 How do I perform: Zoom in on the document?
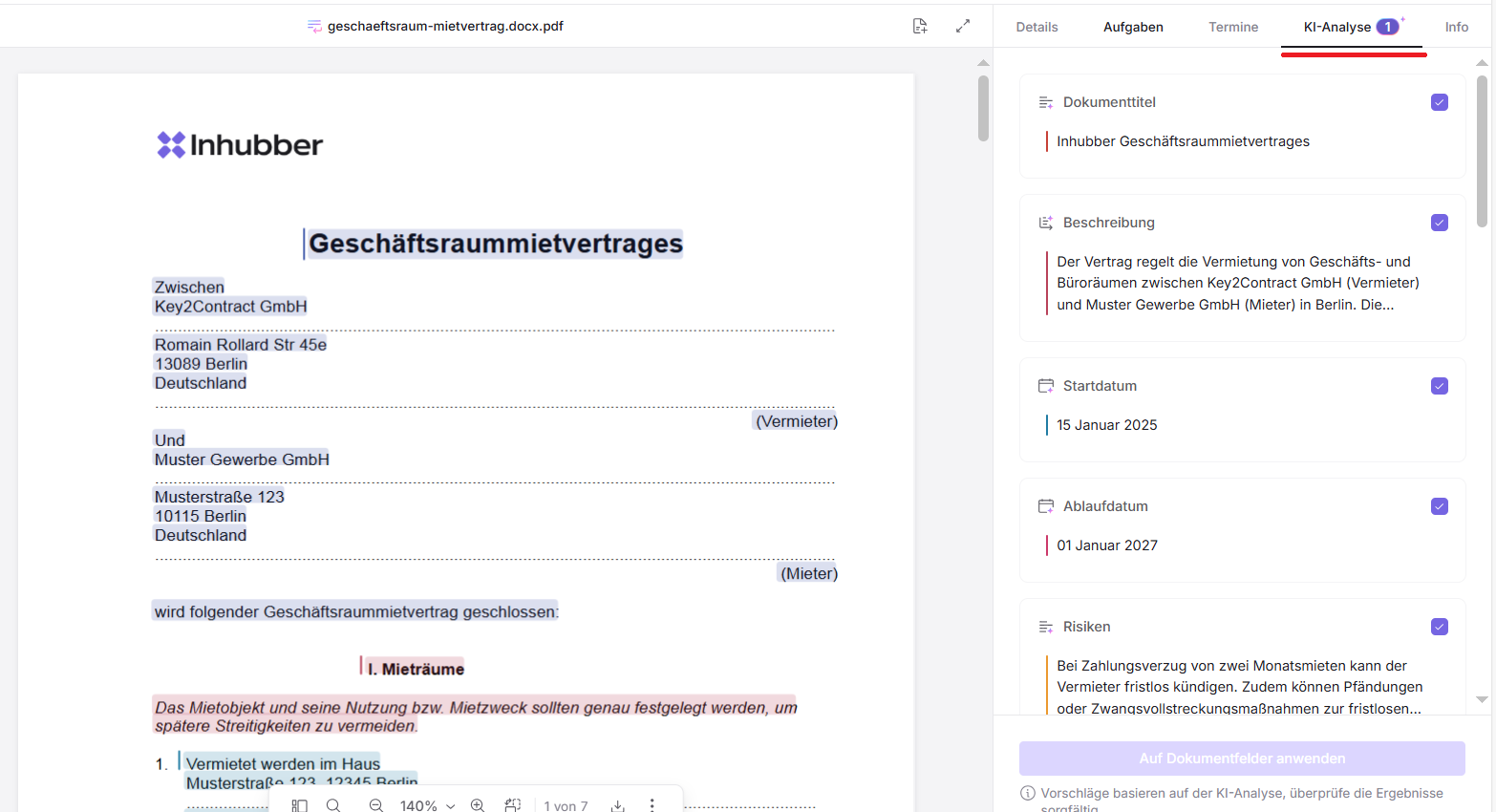click(478, 805)
